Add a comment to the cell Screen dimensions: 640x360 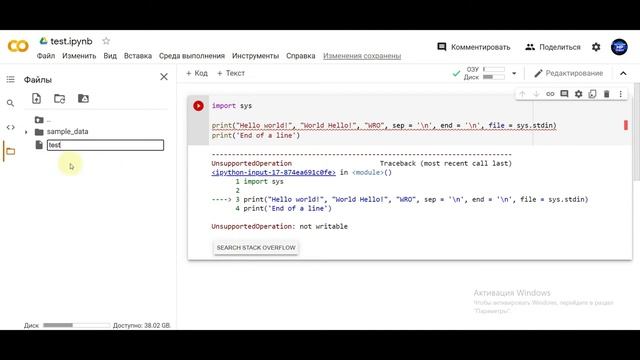click(x=564, y=94)
